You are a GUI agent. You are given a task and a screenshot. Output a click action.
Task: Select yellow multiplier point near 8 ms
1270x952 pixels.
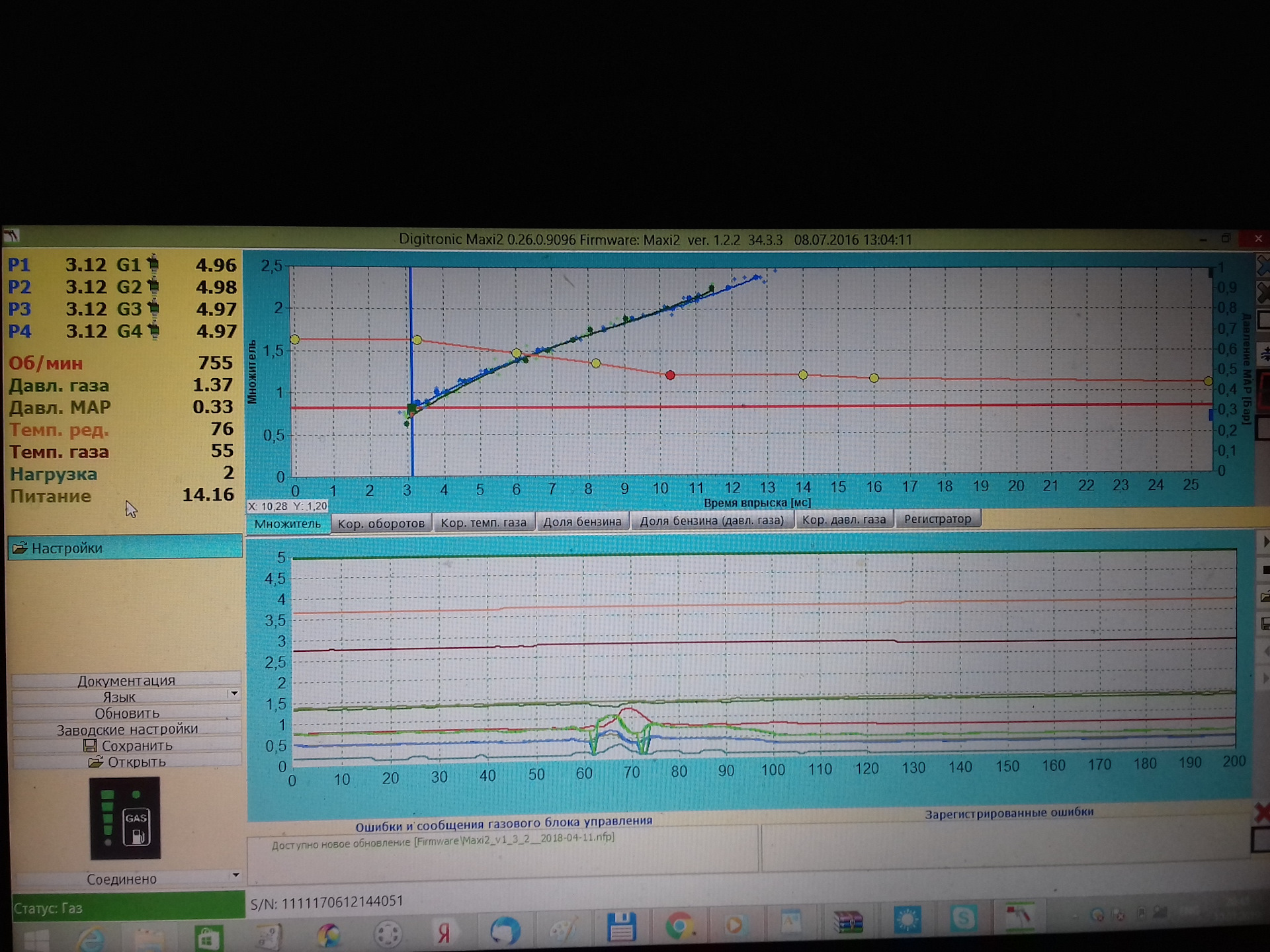(x=596, y=364)
